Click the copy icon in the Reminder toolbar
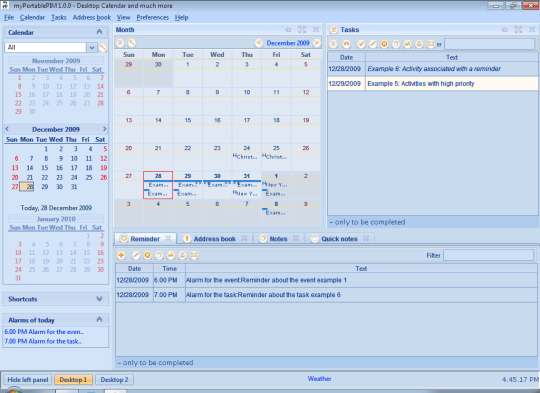Screen dimensions: 540x393 tap(159, 255)
